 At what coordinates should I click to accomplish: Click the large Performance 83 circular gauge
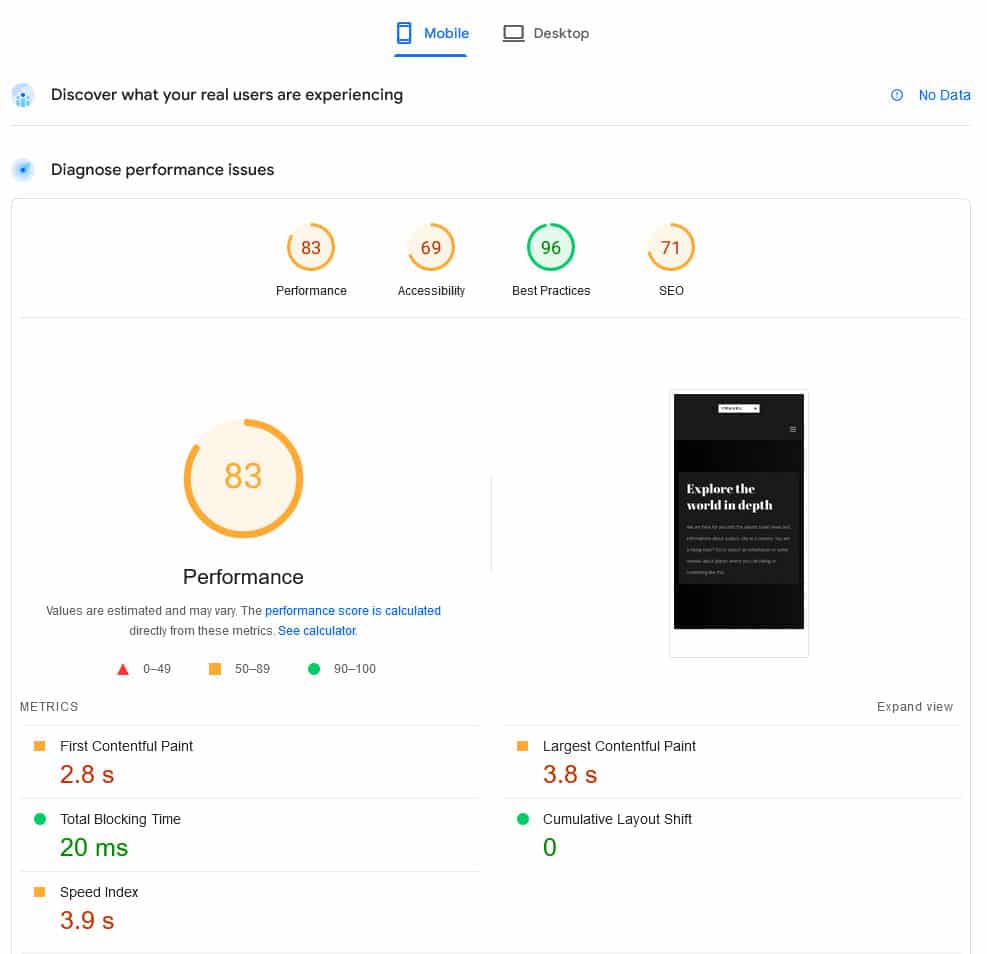243,477
